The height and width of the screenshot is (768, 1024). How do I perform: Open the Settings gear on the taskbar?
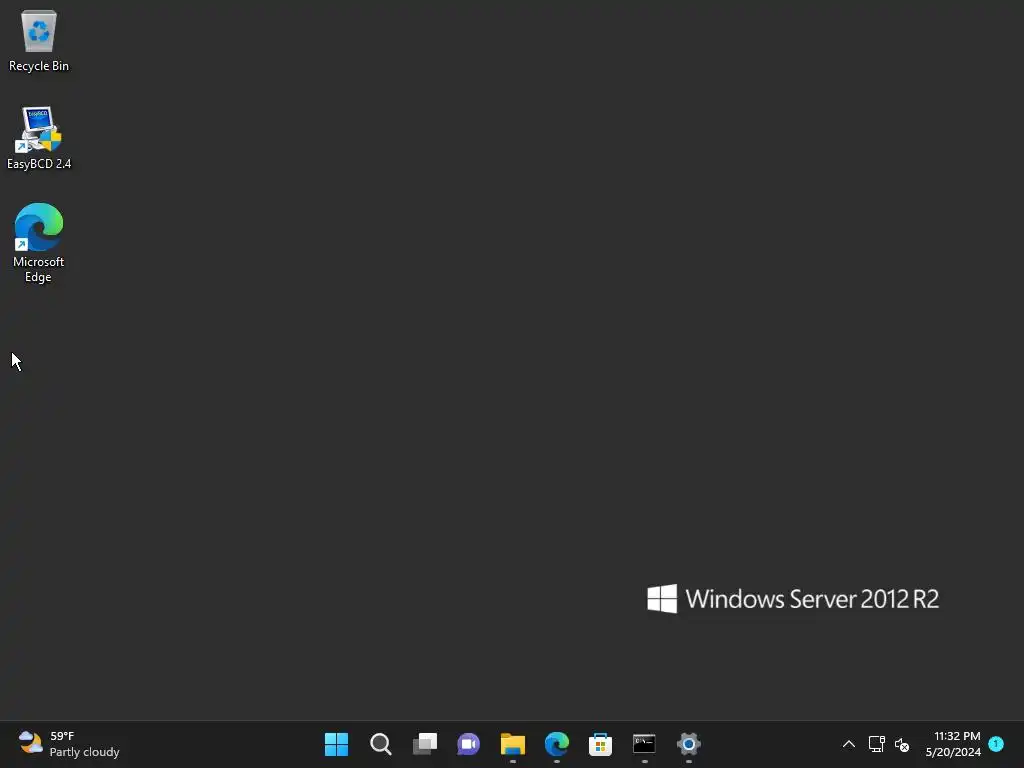[x=688, y=744]
